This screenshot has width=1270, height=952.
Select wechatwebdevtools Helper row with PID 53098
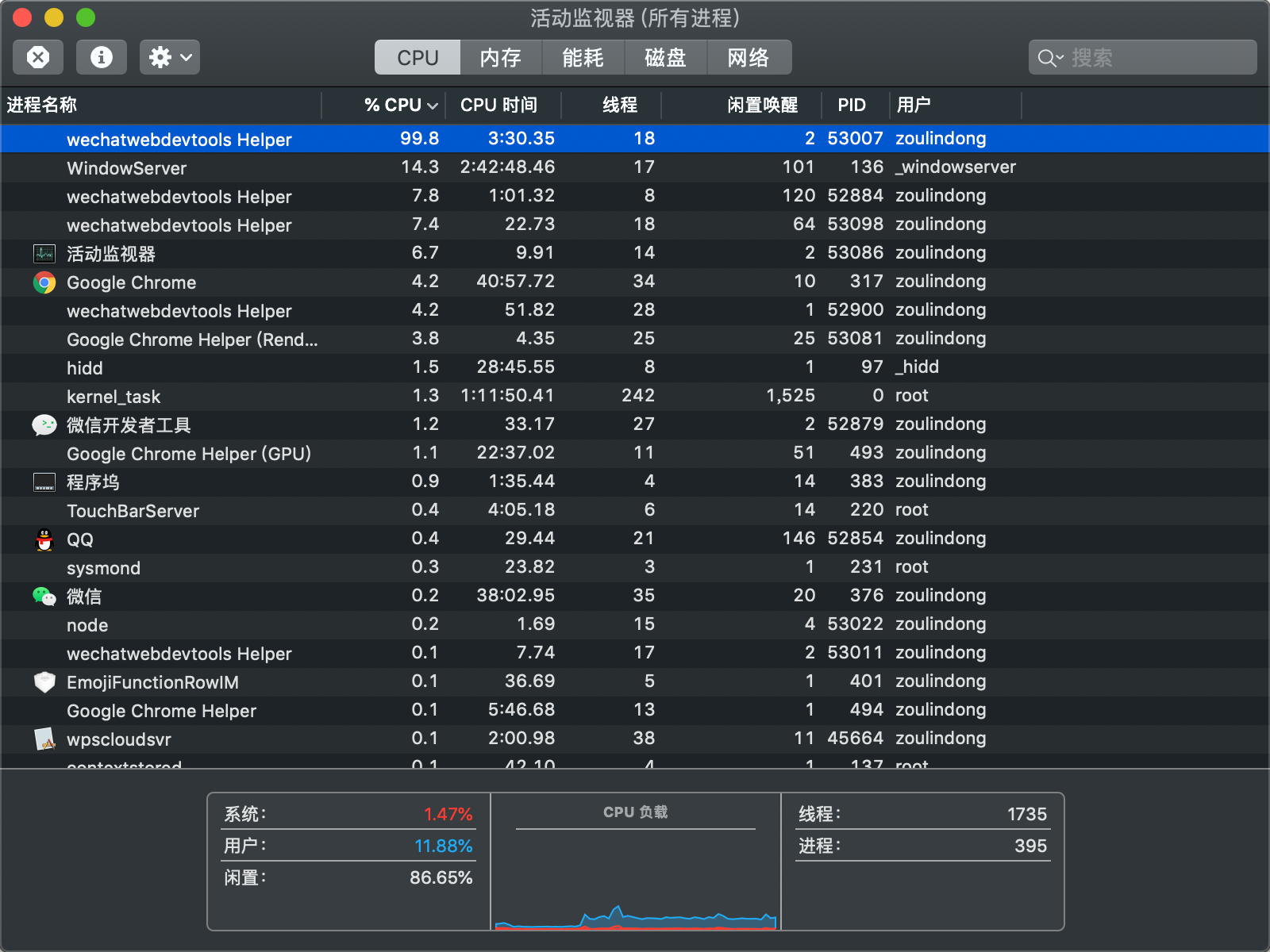click(x=635, y=225)
